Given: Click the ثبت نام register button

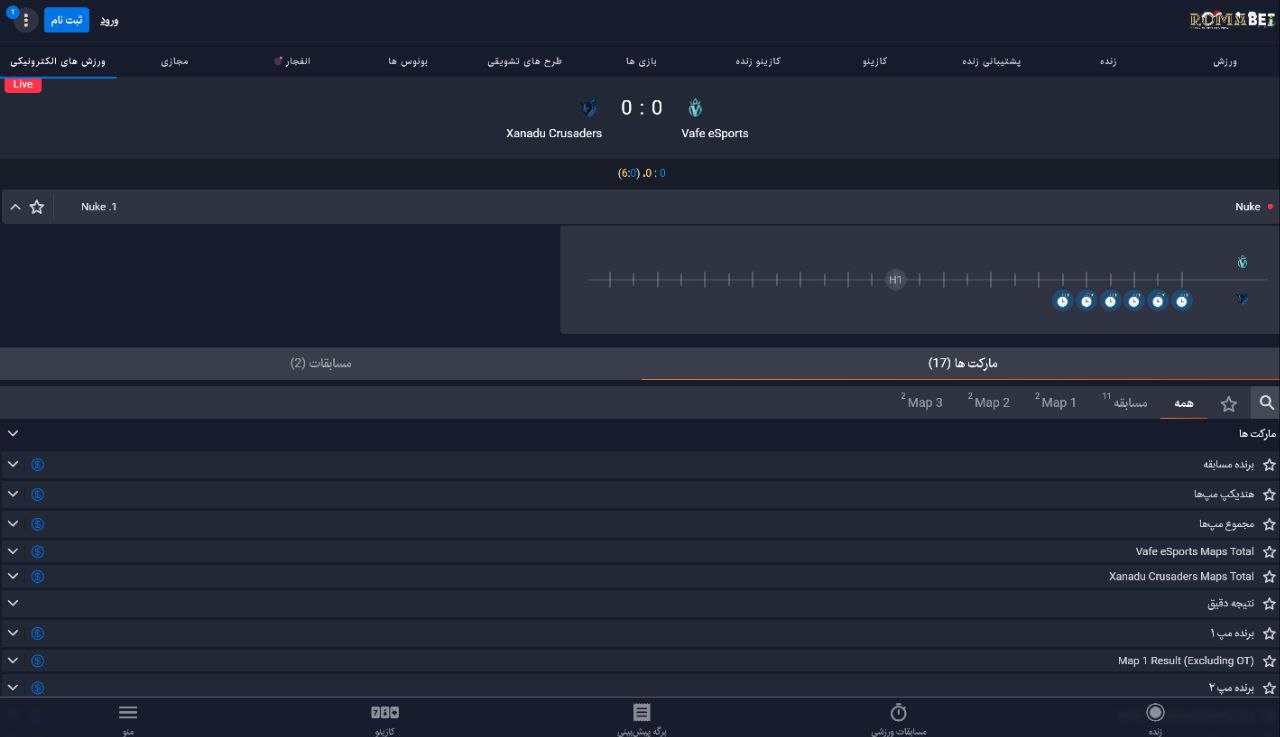Looking at the screenshot, I should 66,20.
